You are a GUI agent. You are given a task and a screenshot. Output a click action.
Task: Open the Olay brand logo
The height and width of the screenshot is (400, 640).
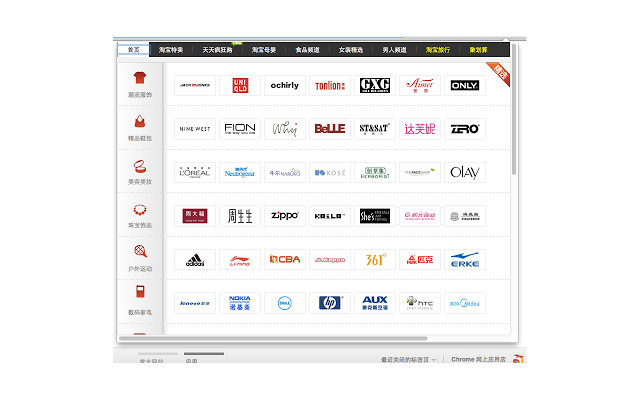pos(465,173)
